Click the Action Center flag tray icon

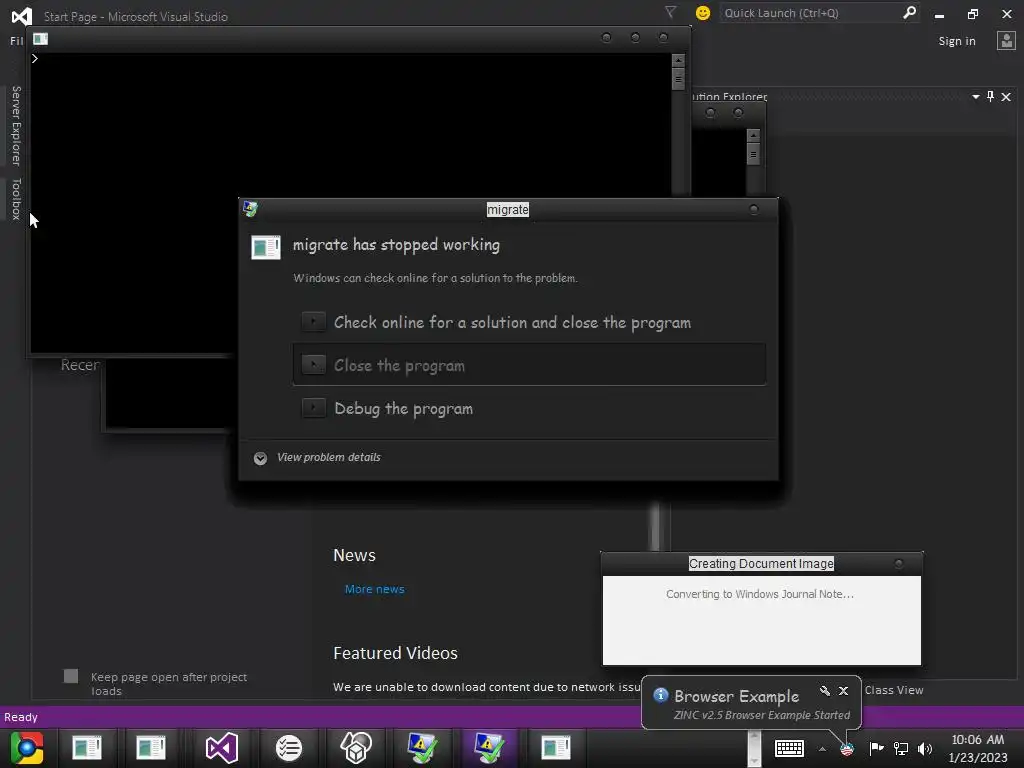(x=876, y=748)
